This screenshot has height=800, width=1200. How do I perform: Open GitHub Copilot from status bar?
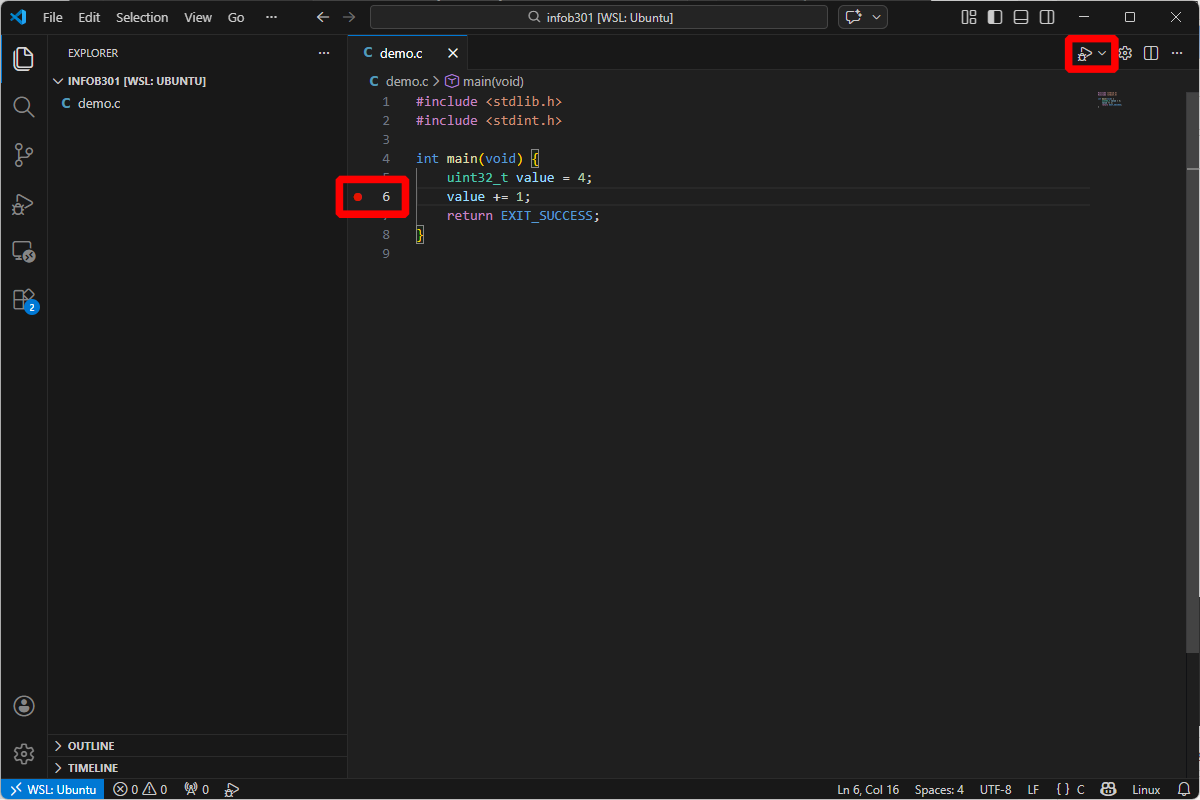(x=1108, y=789)
